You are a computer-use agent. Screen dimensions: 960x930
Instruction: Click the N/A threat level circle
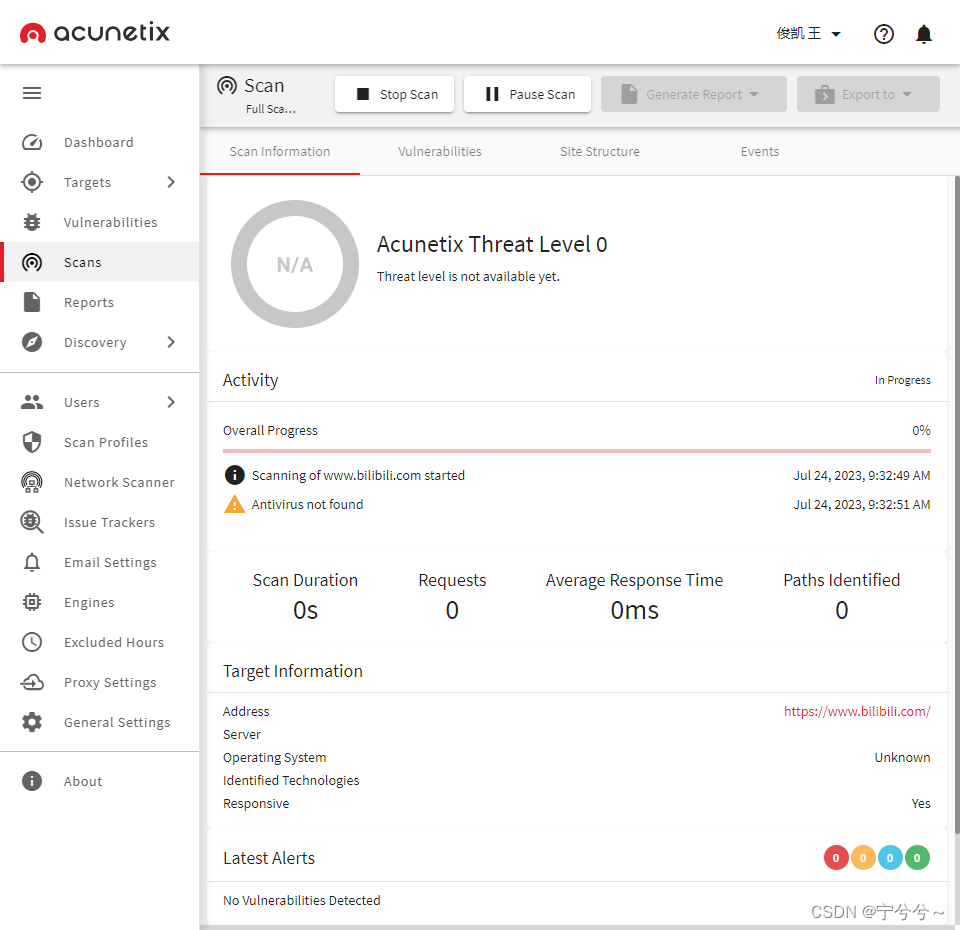[294, 264]
